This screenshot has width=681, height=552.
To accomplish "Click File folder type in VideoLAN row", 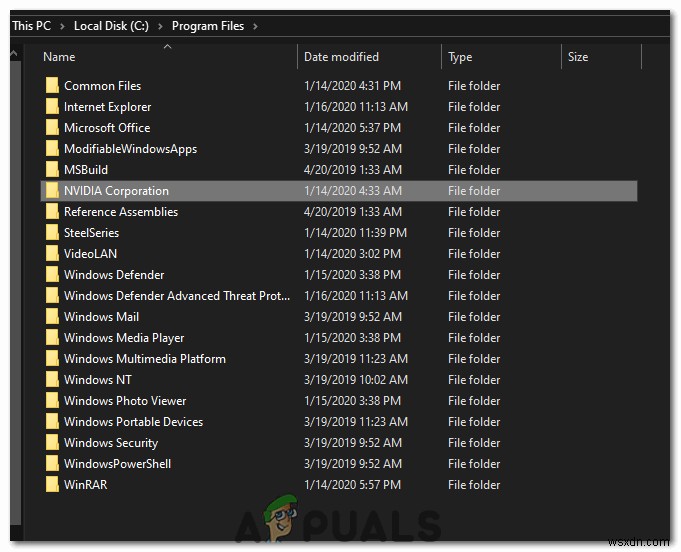I will (474, 254).
